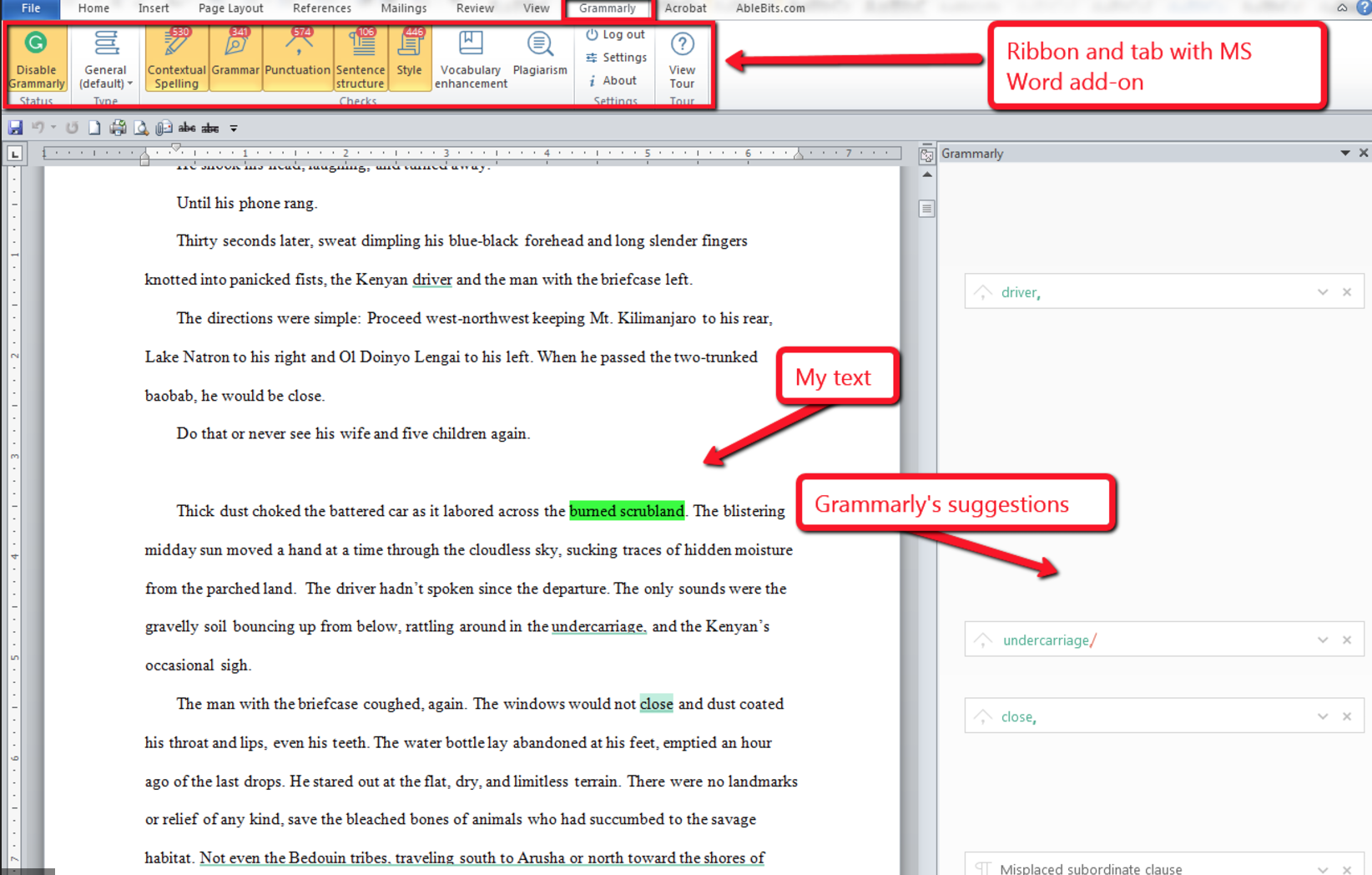Close the Grammarly side pane
Screen dimensions: 1372x875
coord(1364,153)
